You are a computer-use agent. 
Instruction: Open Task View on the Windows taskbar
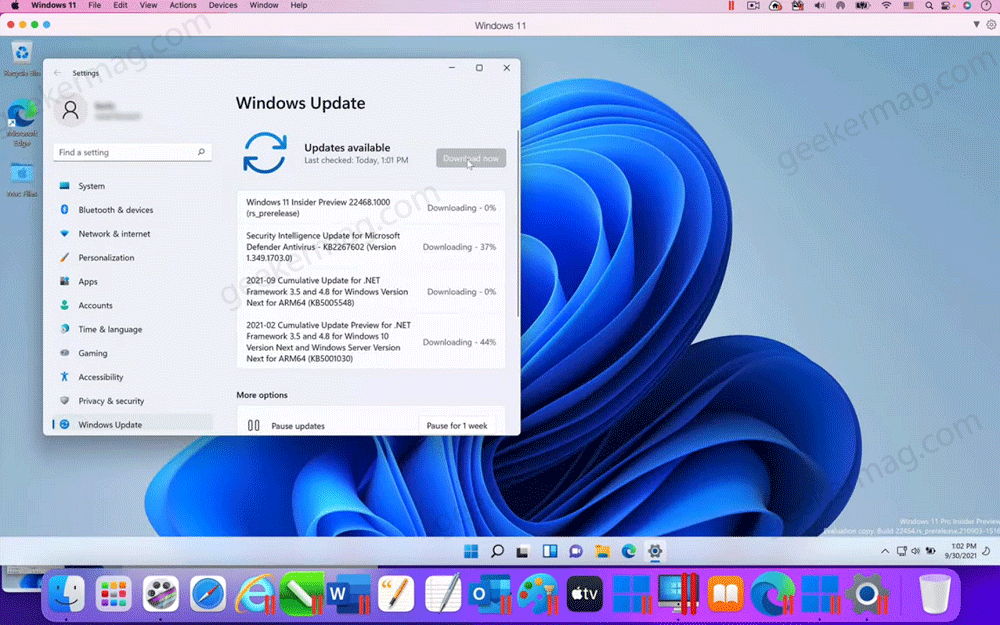point(523,551)
